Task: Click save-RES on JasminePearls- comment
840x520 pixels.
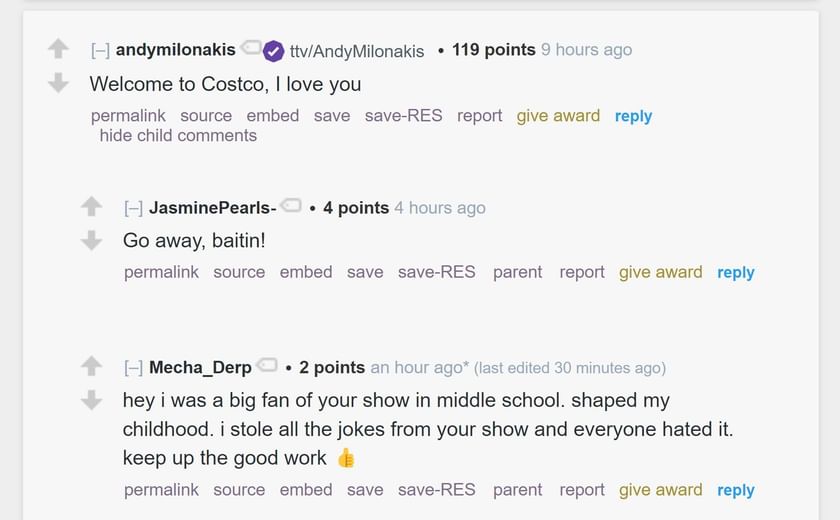Action: [x=436, y=272]
